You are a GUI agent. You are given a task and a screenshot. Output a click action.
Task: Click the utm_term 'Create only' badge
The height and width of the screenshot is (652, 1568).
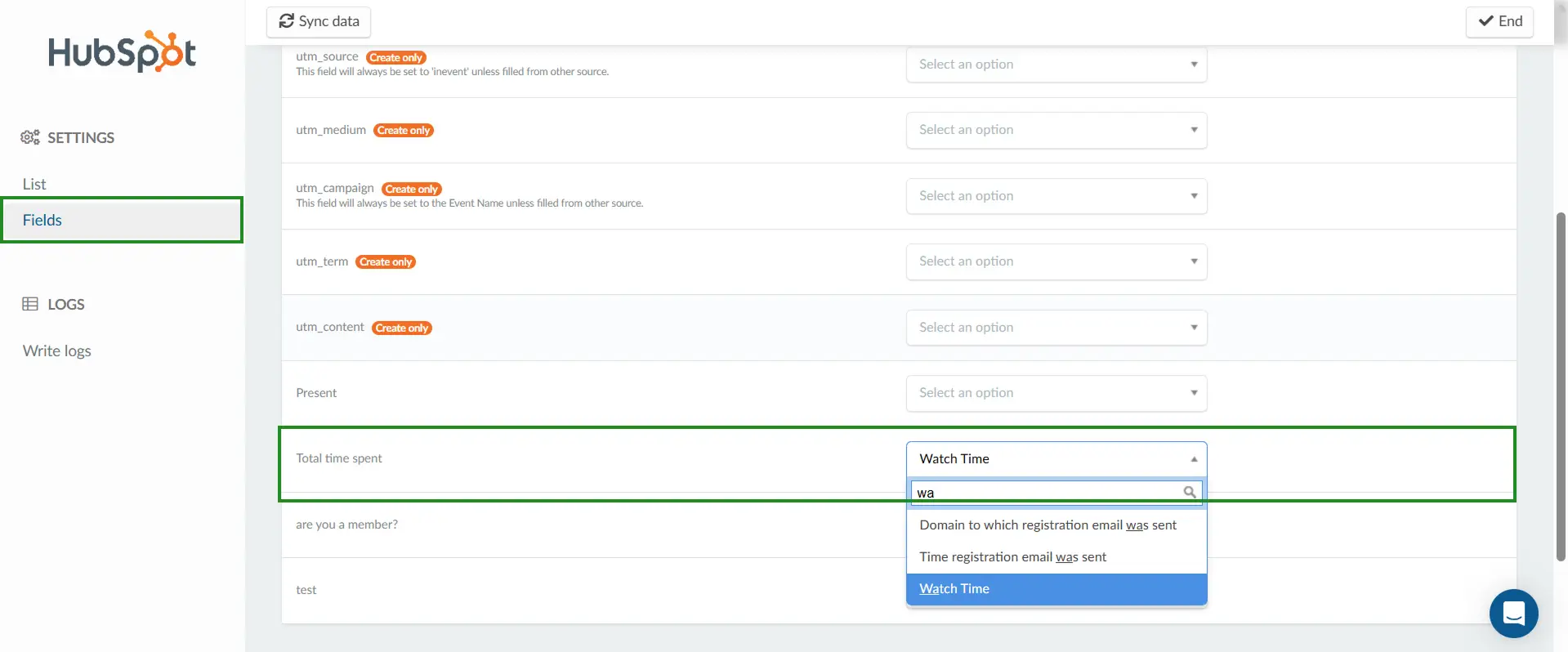(x=386, y=261)
